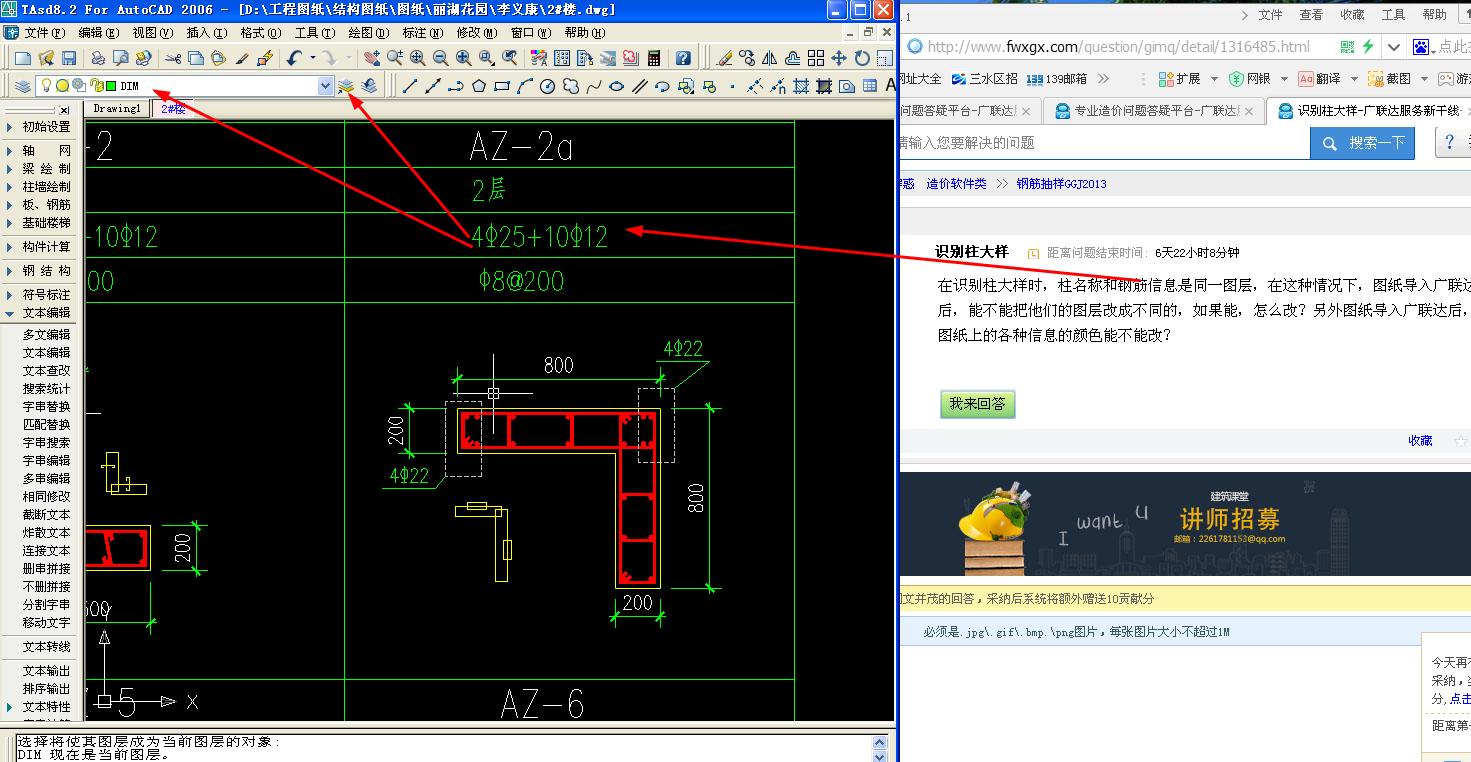Click the green DIM layer color swatch

[111, 86]
